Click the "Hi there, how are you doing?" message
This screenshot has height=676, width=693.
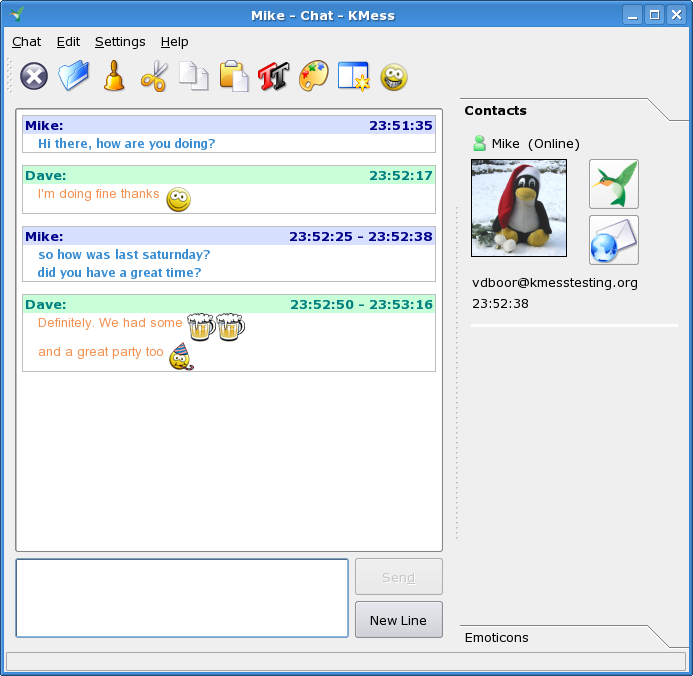point(126,144)
